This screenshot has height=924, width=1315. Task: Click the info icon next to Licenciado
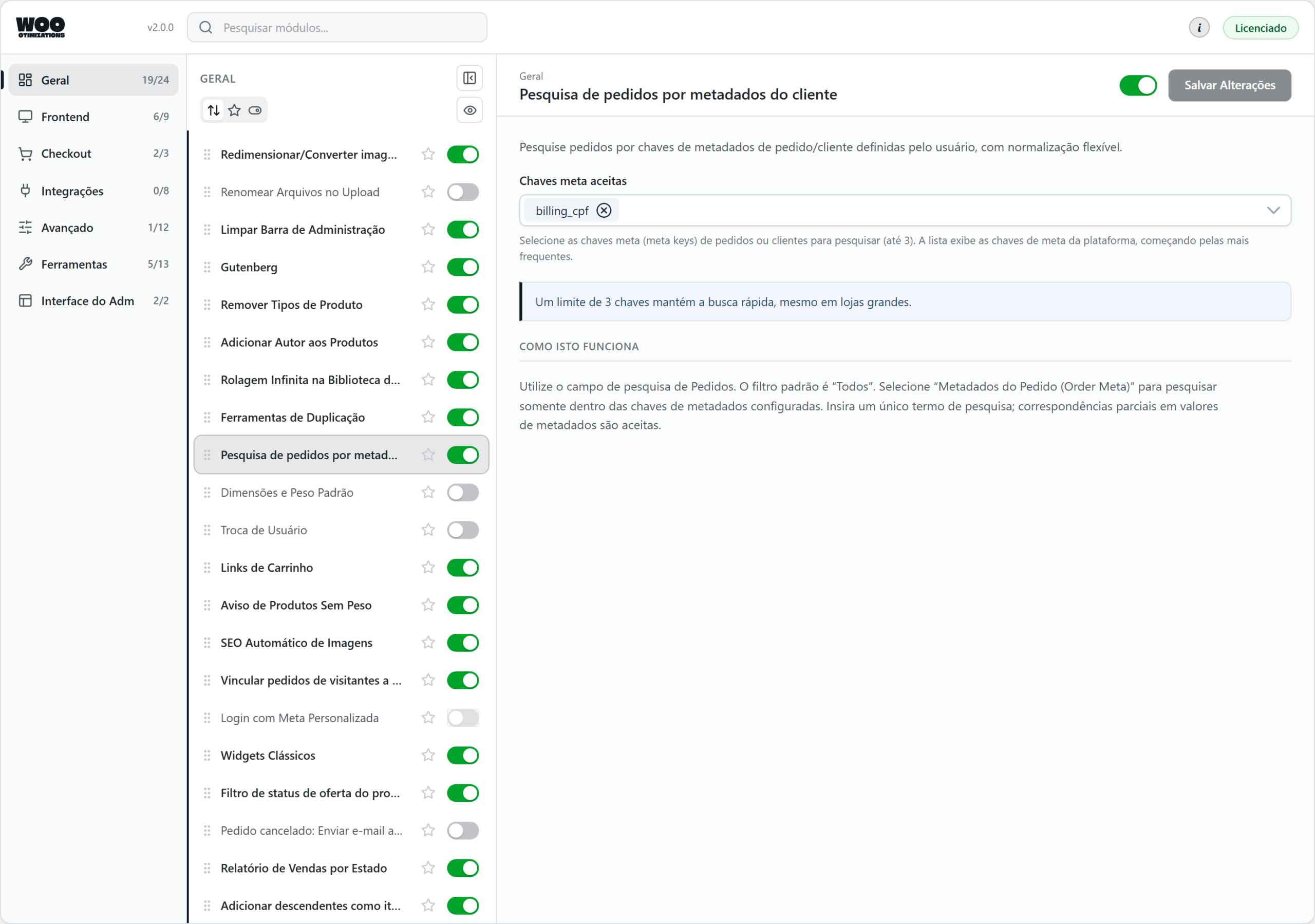coord(1199,28)
